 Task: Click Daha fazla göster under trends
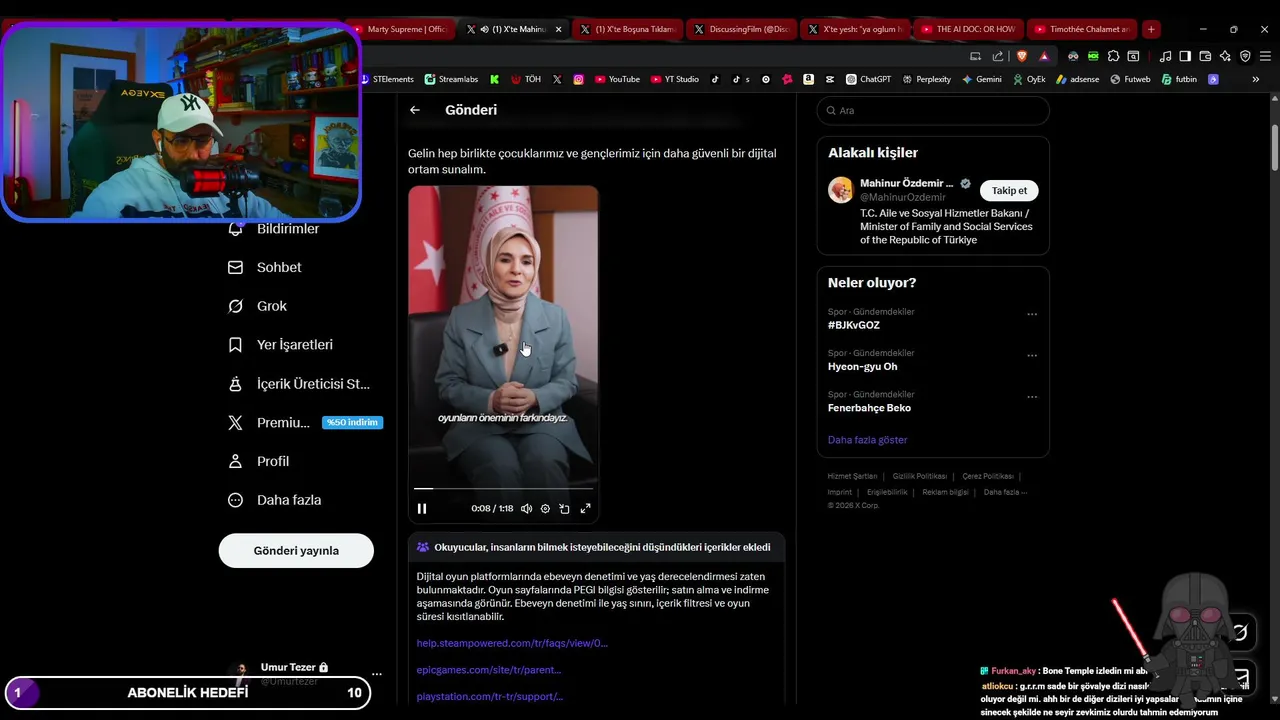867,440
